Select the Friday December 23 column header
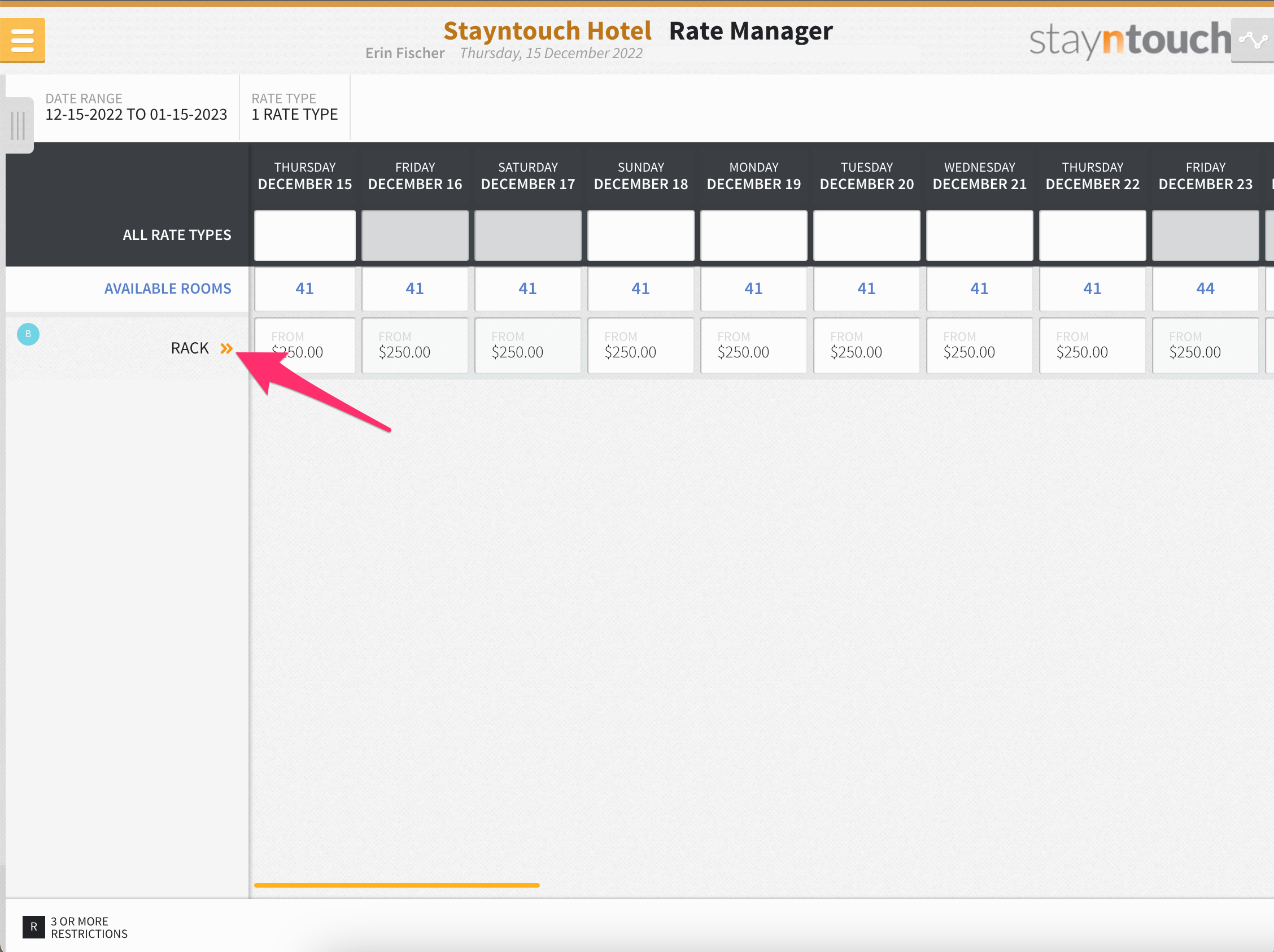Screen dimensions: 1274x952 (1205, 176)
